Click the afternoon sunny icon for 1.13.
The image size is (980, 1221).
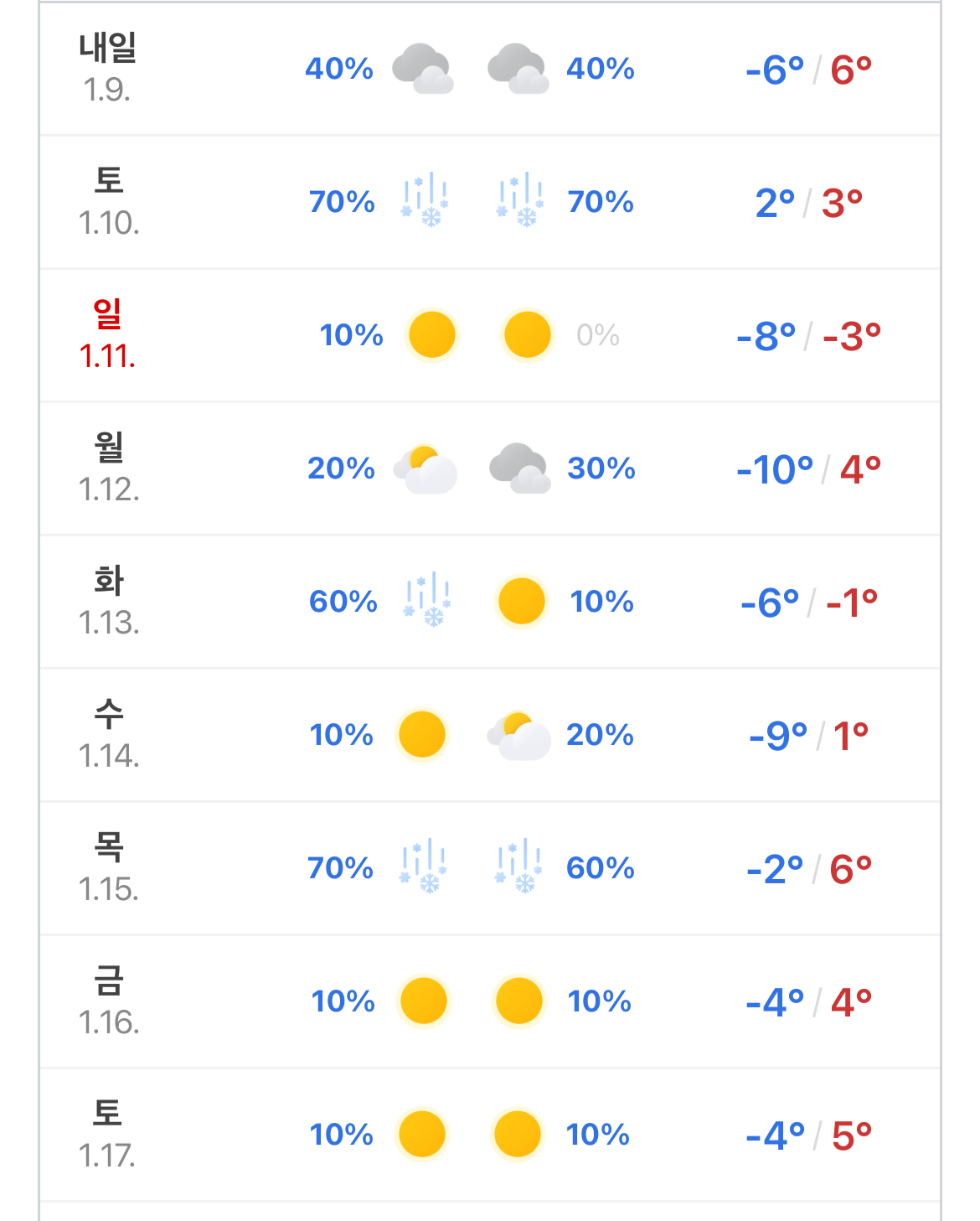click(521, 601)
